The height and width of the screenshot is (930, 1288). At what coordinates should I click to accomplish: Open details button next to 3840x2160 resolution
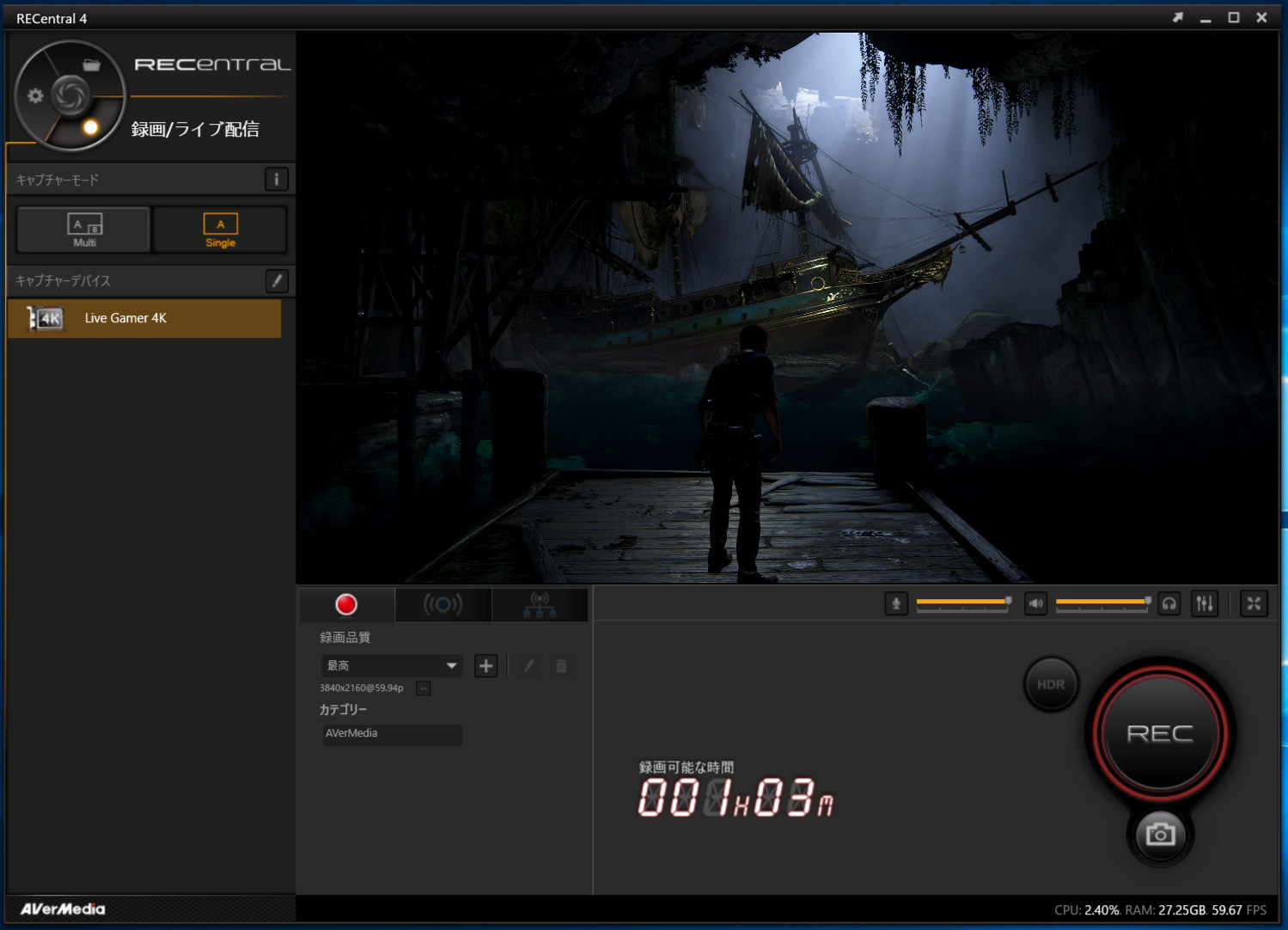click(x=424, y=688)
